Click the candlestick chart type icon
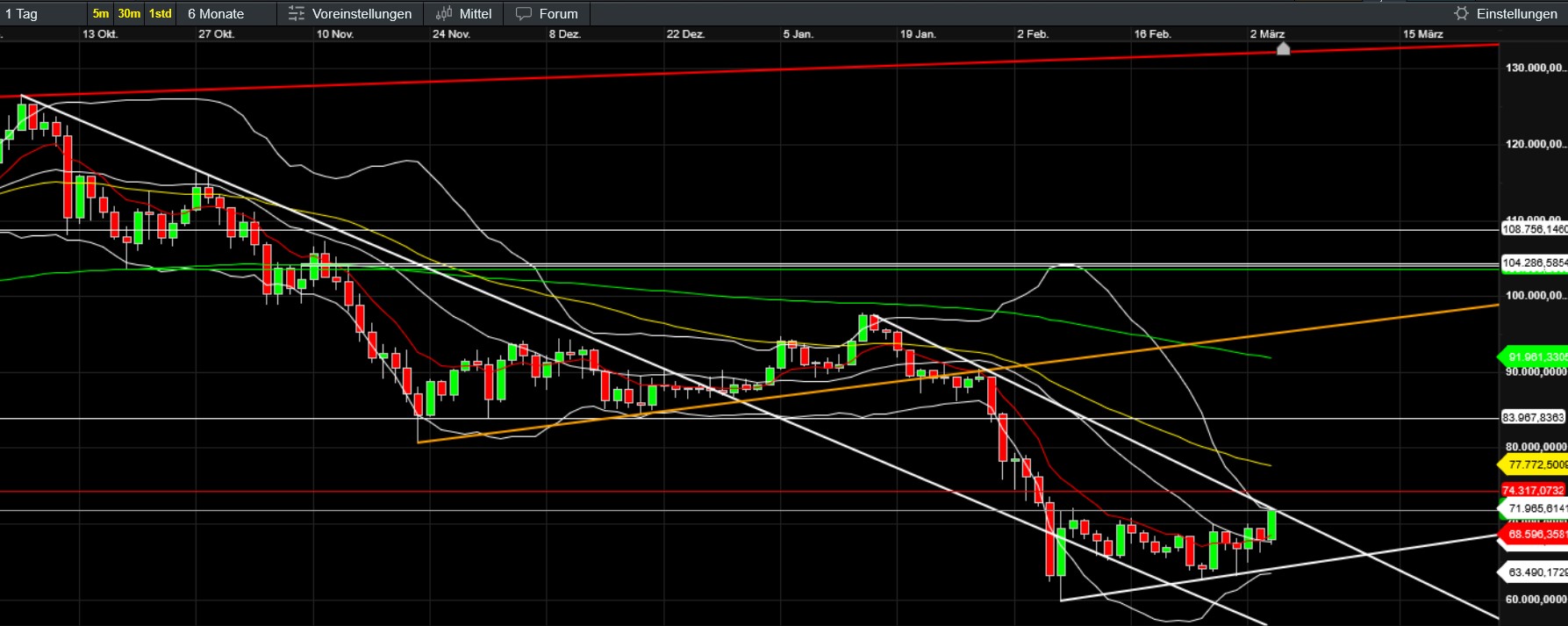Screen dimensions: 1568x626 click(x=444, y=14)
